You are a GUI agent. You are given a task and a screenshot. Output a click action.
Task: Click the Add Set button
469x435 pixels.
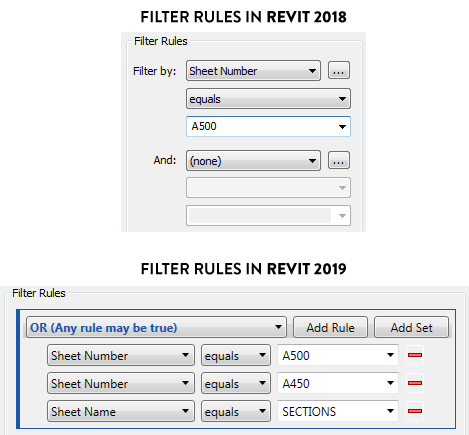tap(411, 327)
